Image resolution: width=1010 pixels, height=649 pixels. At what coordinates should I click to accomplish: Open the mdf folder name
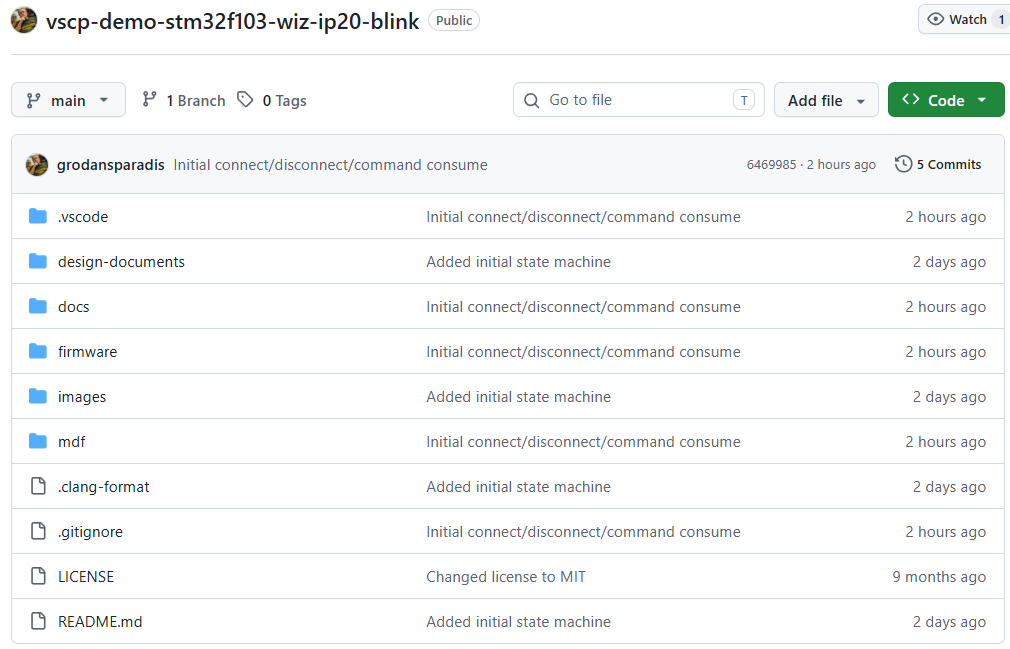click(x=71, y=442)
